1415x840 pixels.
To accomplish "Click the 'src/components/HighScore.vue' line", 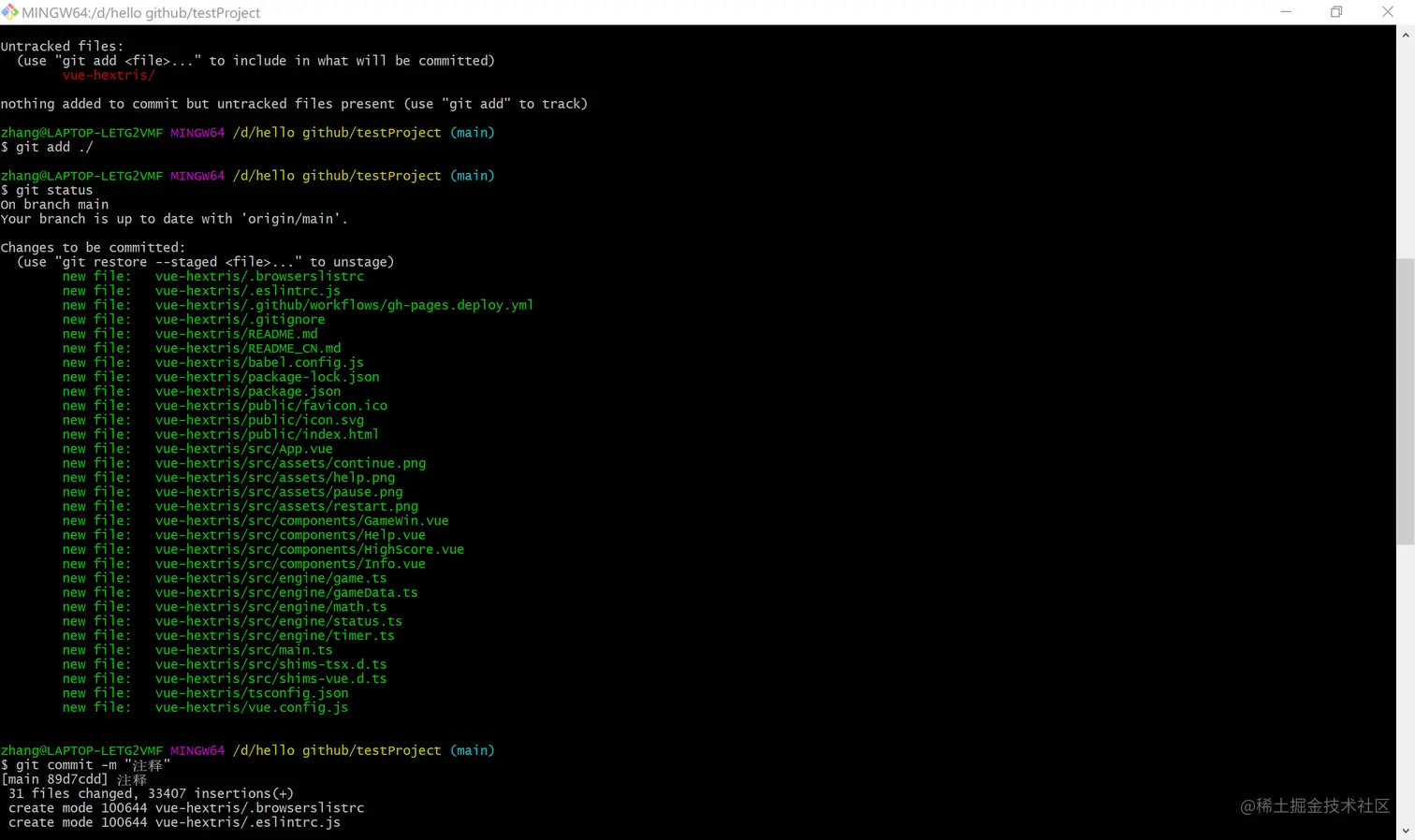I will click(x=263, y=549).
